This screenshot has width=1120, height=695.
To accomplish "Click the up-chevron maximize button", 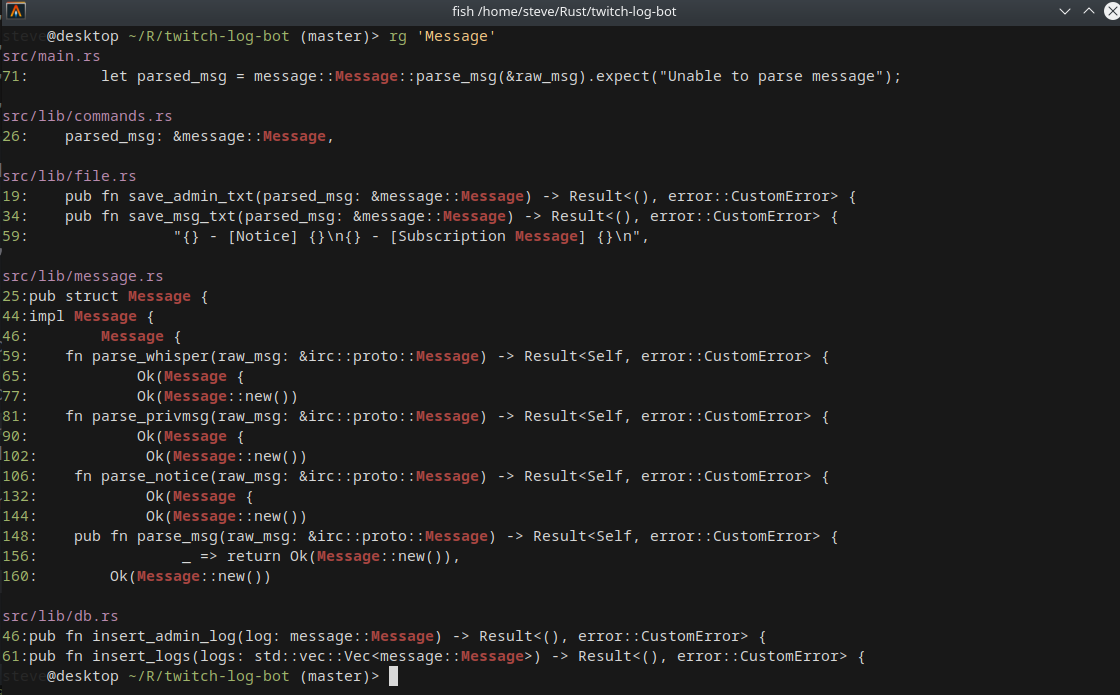I will click(1089, 11).
